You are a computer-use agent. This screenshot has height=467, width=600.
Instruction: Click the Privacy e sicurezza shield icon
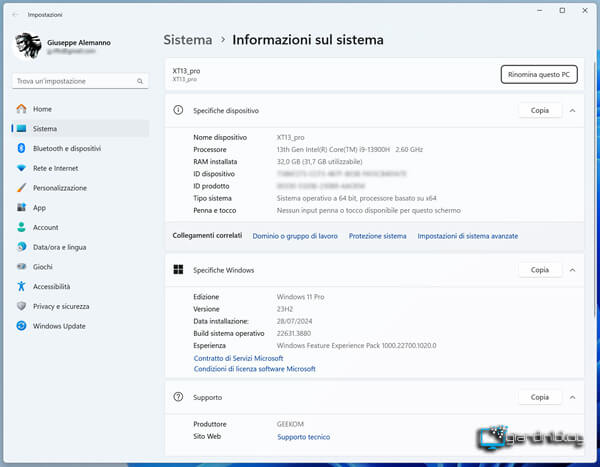click(x=21, y=306)
